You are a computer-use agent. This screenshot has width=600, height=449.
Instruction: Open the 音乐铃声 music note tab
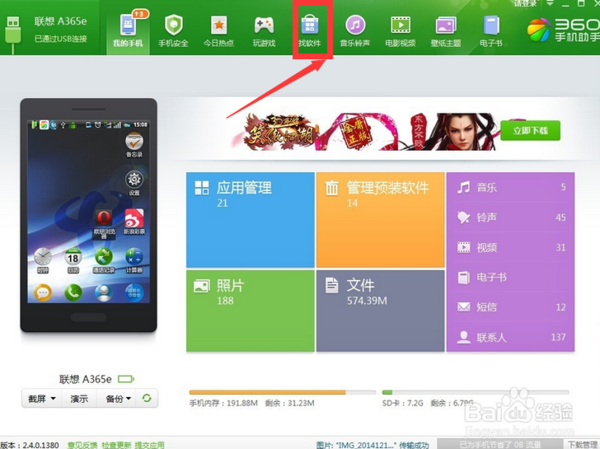coord(355,31)
